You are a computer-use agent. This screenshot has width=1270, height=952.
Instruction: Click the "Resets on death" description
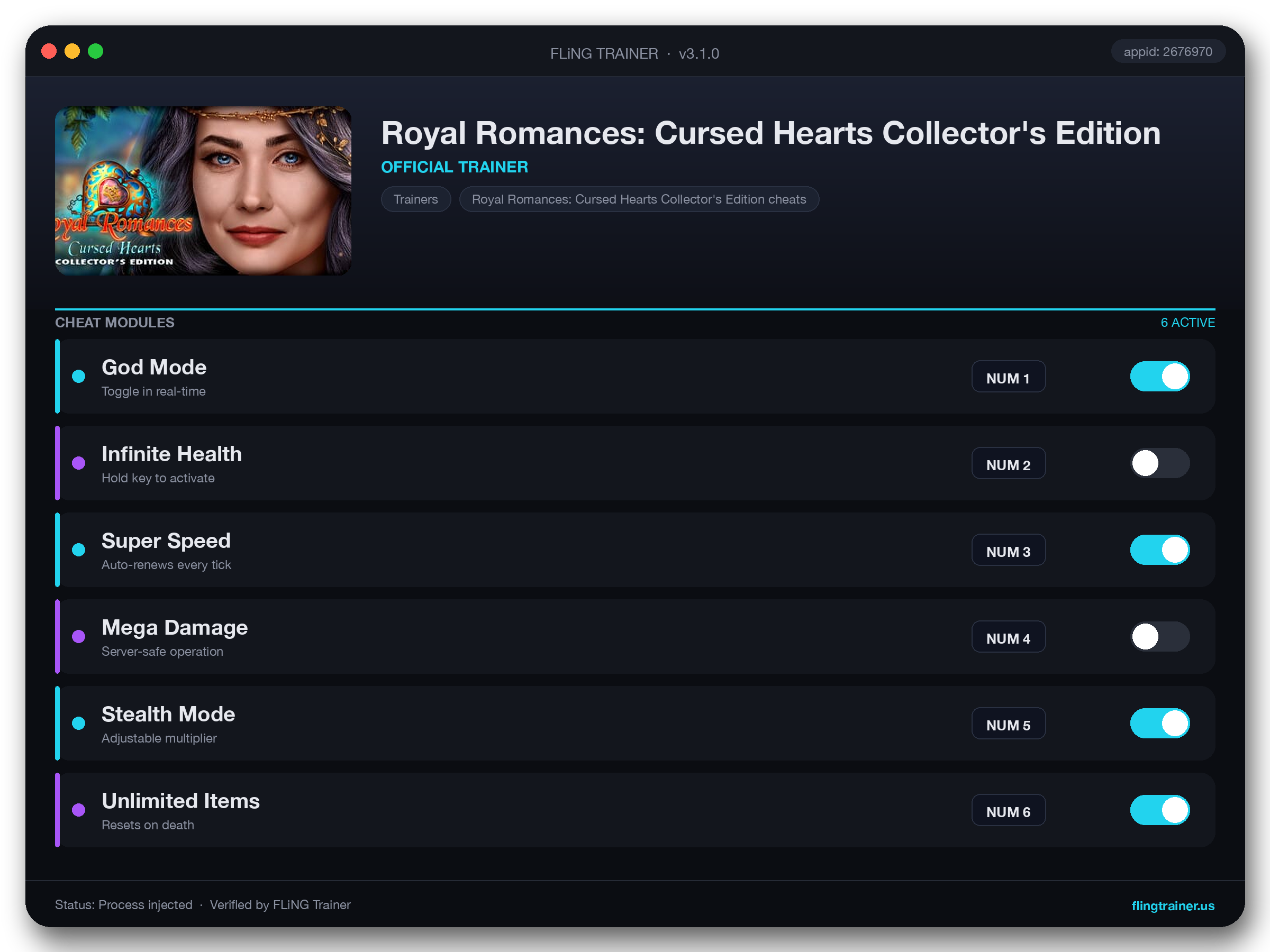148,825
